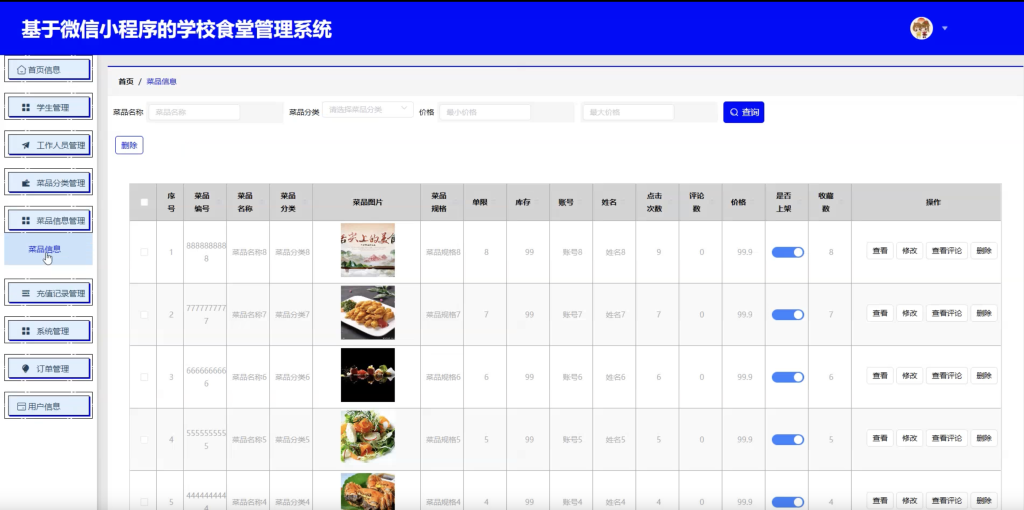The width and height of the screenshot is (1024, 510).
Task: Sort by the 评论数 column header
Action: coord(700,202)
